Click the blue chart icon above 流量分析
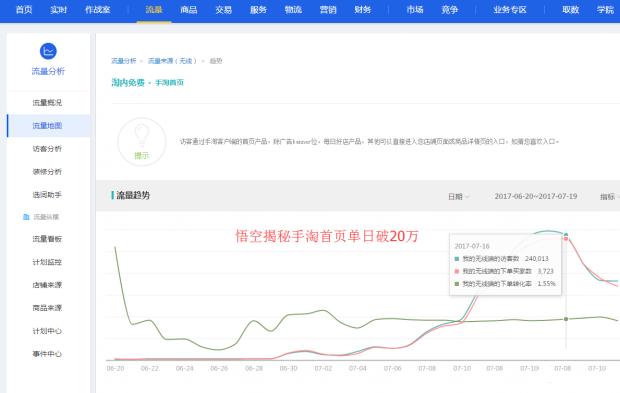620x393 pixels. pyautogui.click(x=48, y=51)
